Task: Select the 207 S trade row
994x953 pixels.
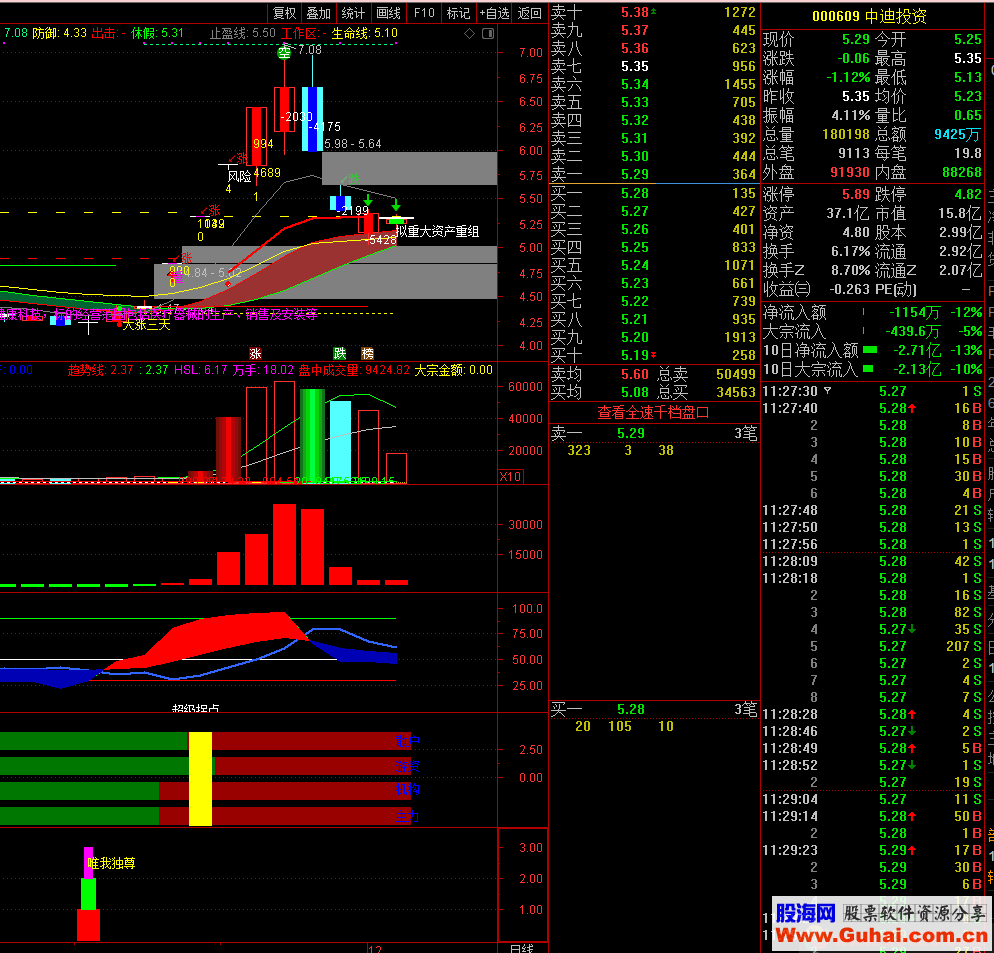Action: click(872, 646)
